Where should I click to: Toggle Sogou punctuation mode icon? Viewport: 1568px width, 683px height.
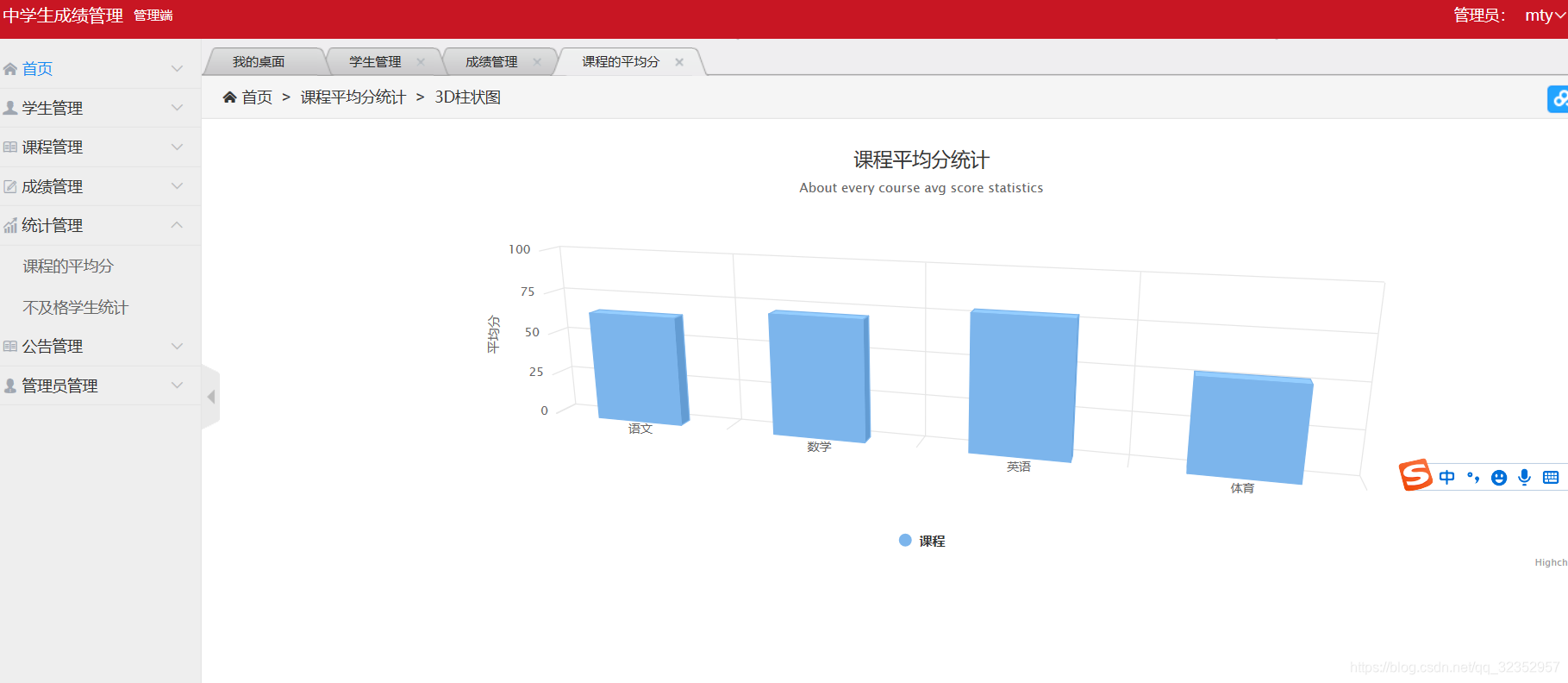pyautogui.click(x=1473, y=477)
